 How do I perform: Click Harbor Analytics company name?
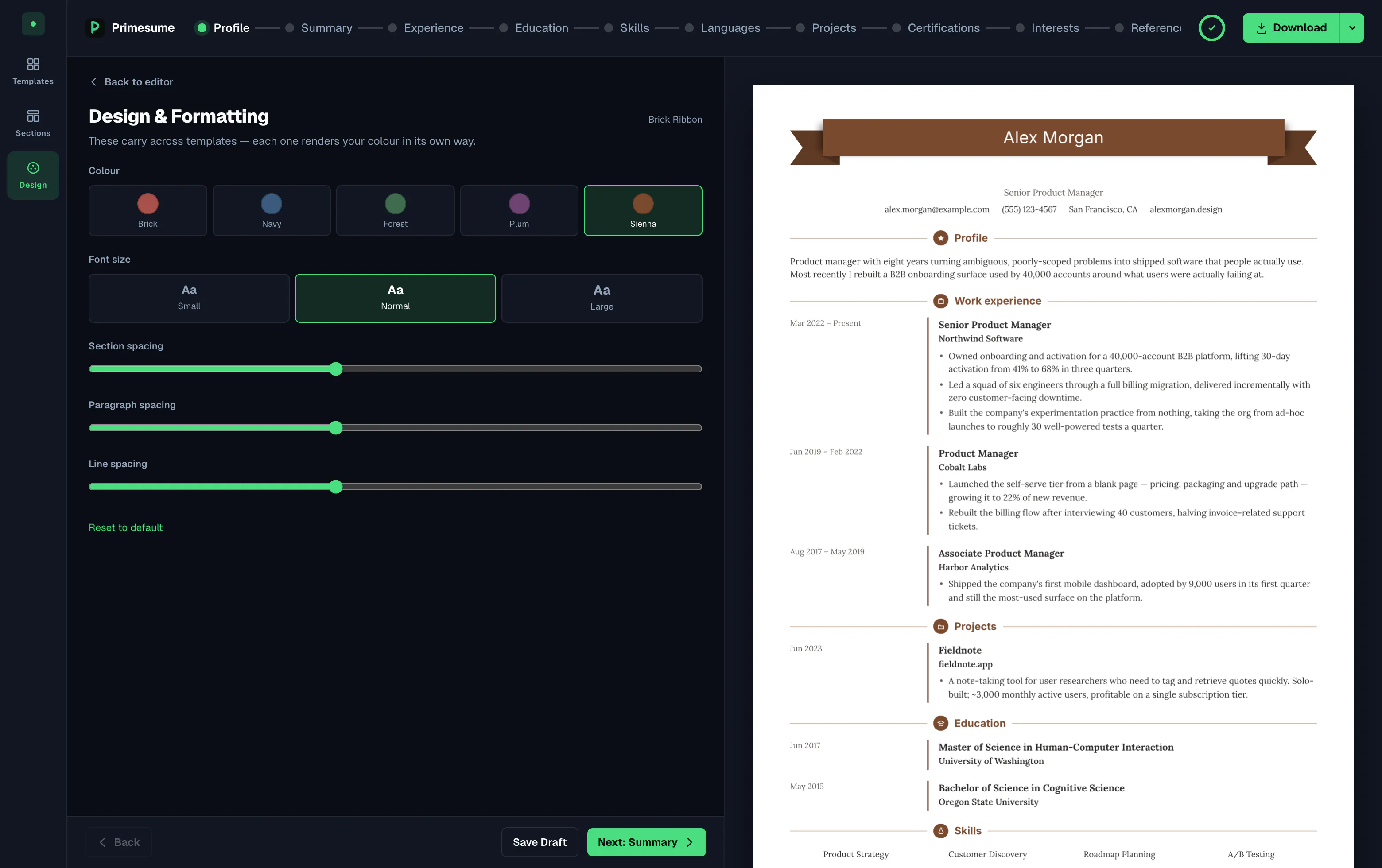(973, 567)
